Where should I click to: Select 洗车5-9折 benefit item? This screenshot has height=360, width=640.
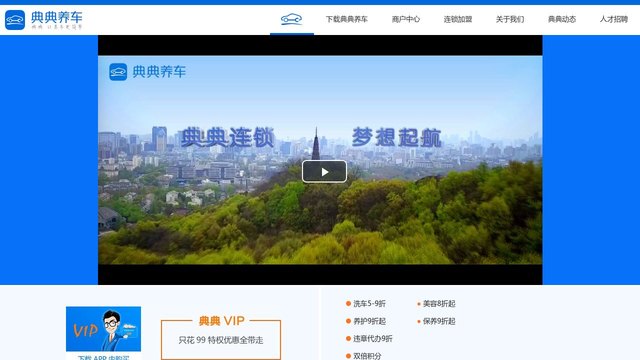(x=366, y=304)
